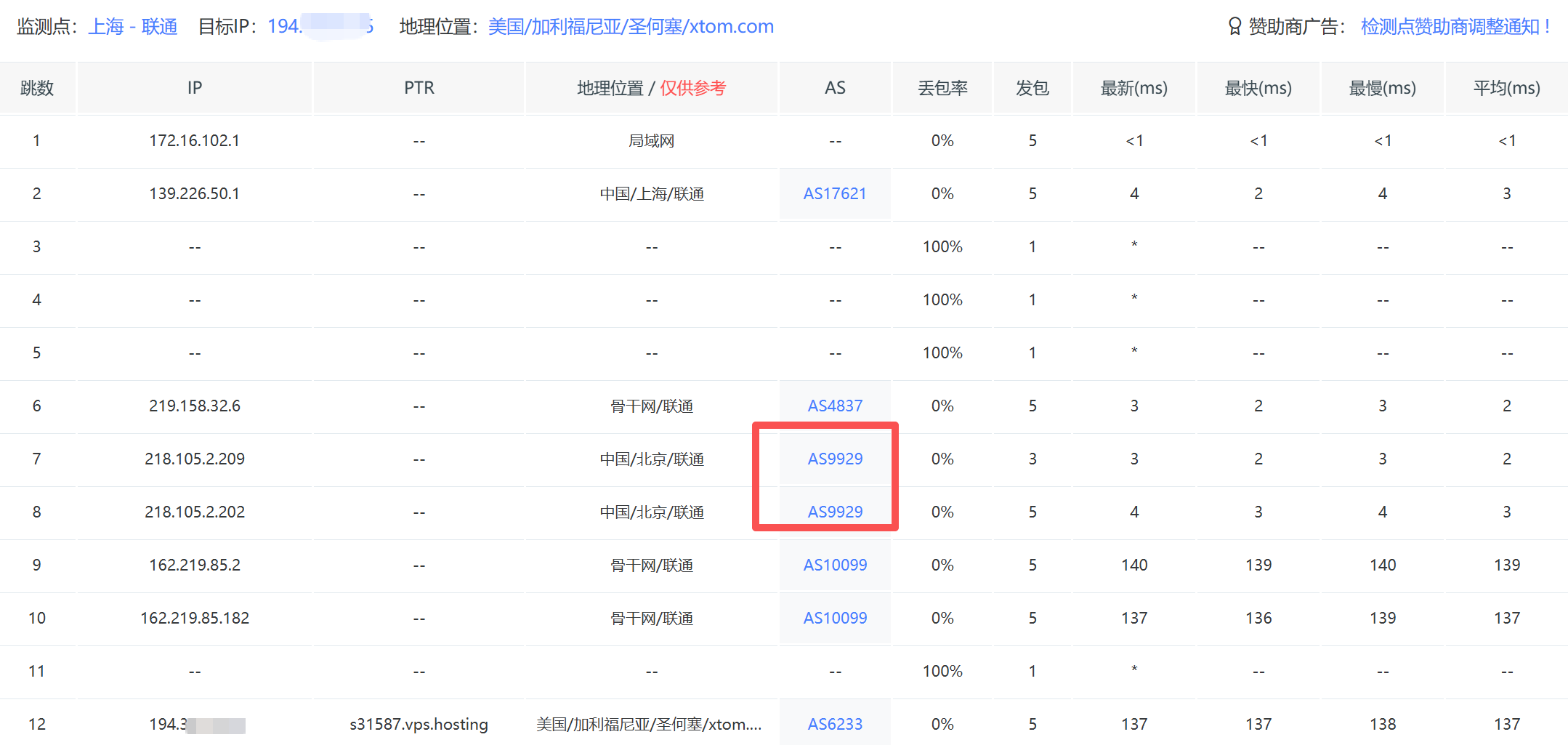Click the PTR column header
1568x745 pixels.
click(x=419, y=88)
